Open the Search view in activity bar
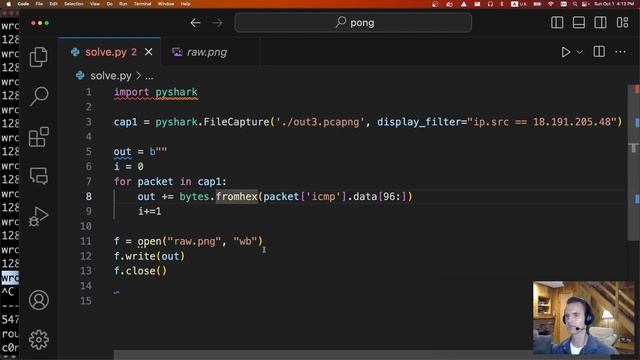This screenshot has width=640, height=360. 39,96
